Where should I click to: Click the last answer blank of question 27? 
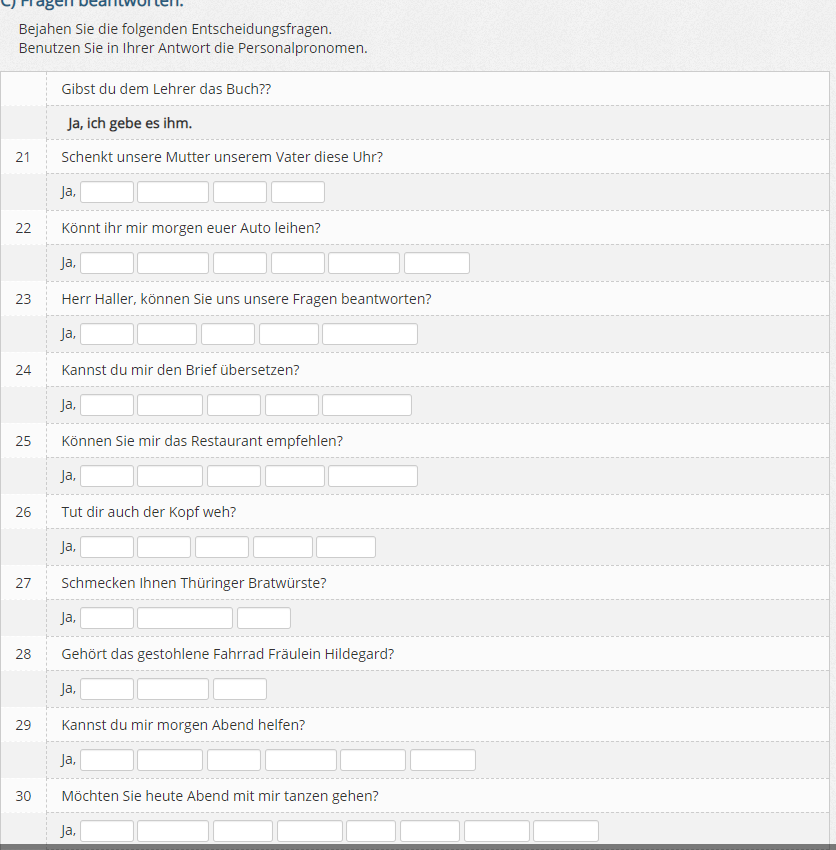point(264,618)
